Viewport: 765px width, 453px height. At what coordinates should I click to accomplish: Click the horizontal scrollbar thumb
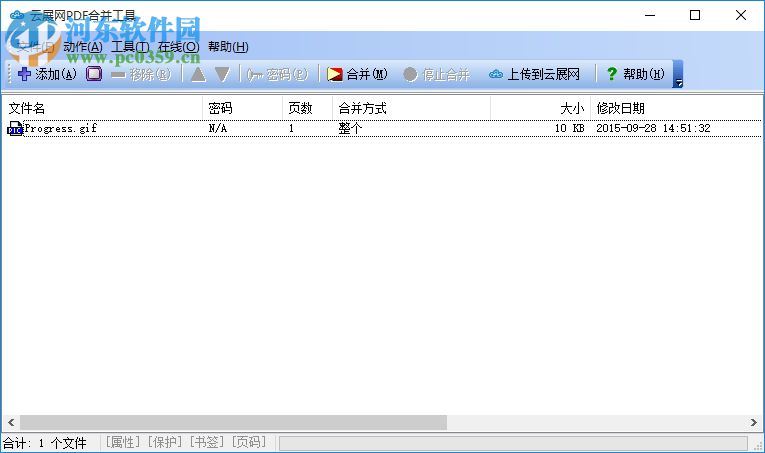pyautogui.click(x=233, y=422)
